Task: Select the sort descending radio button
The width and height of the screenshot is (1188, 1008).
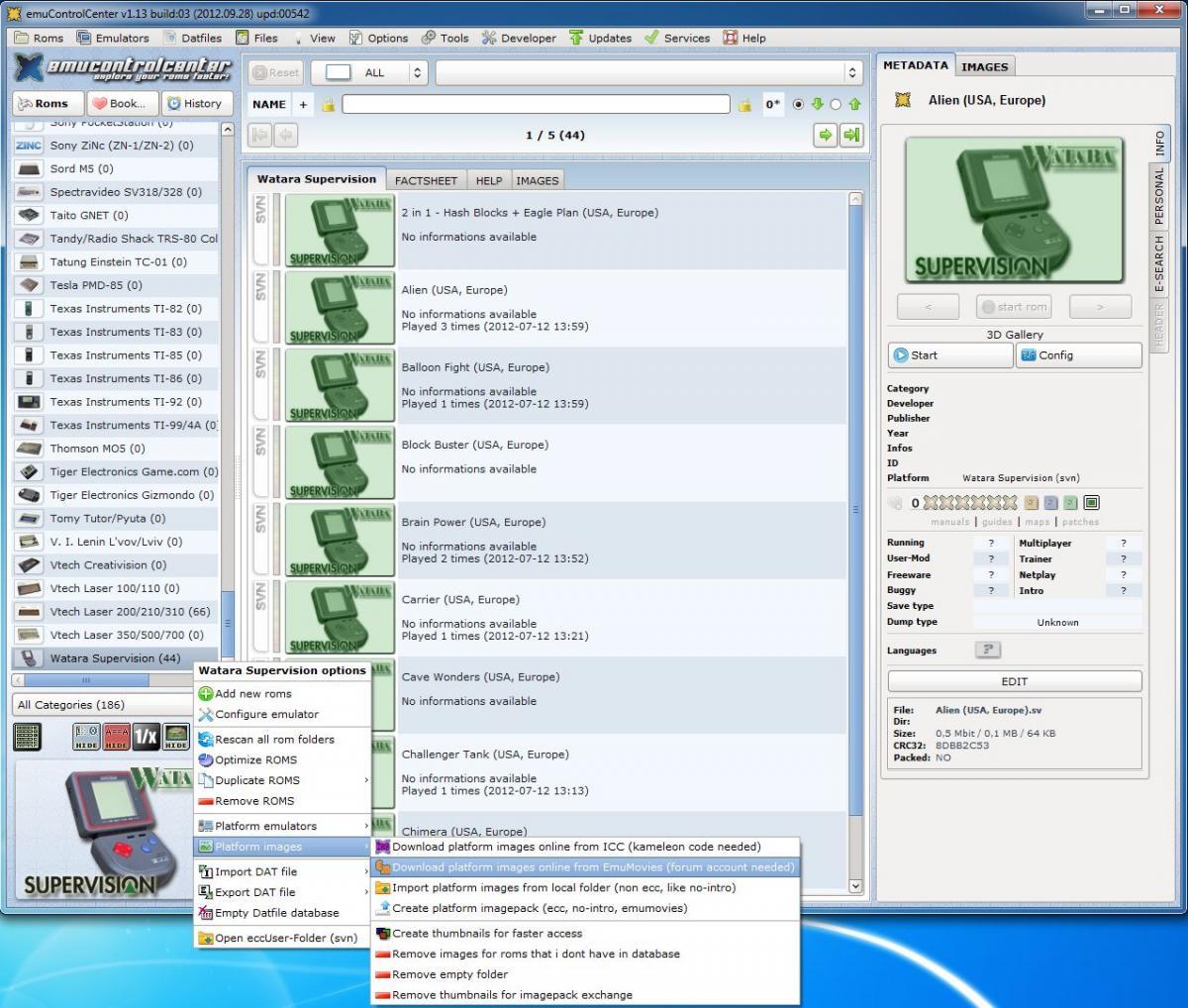Action: 798,104
